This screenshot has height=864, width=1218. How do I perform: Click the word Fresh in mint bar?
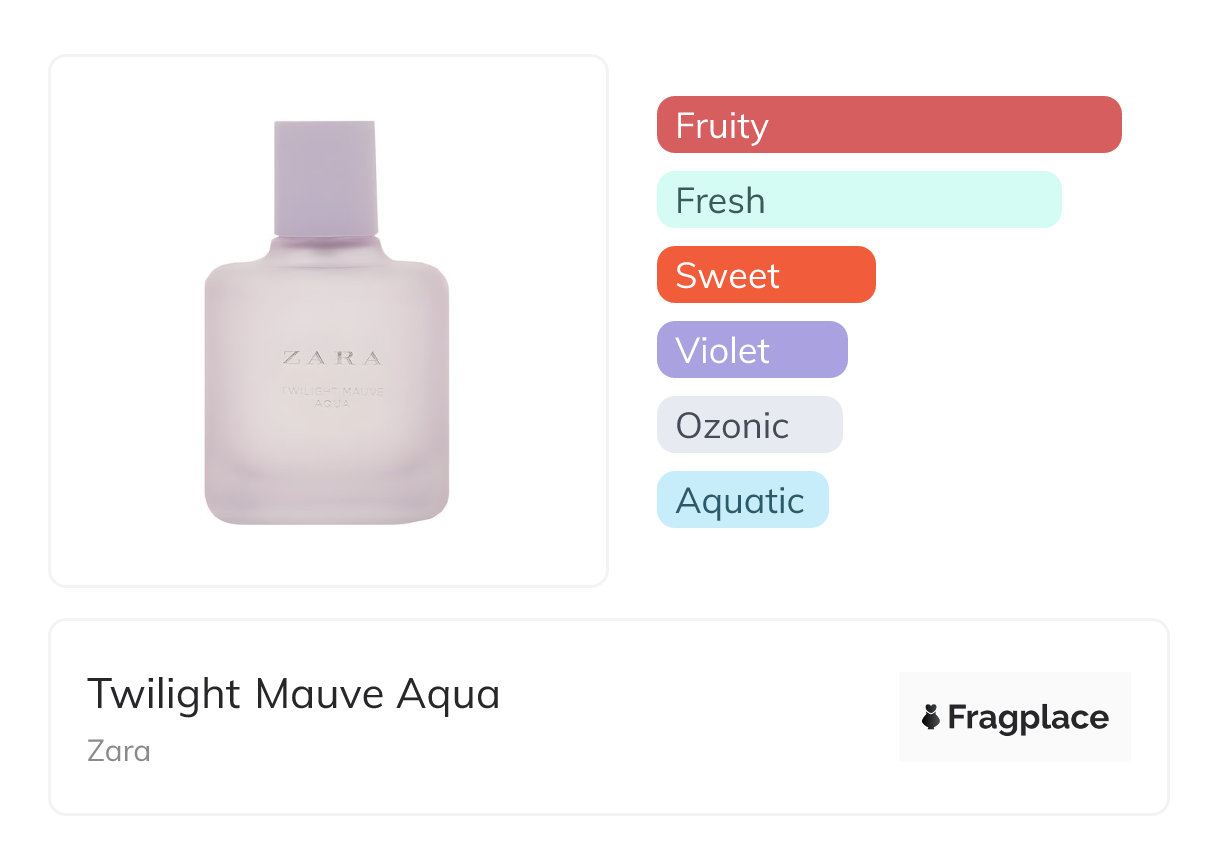pyautogui.click(x=720, y=201)
